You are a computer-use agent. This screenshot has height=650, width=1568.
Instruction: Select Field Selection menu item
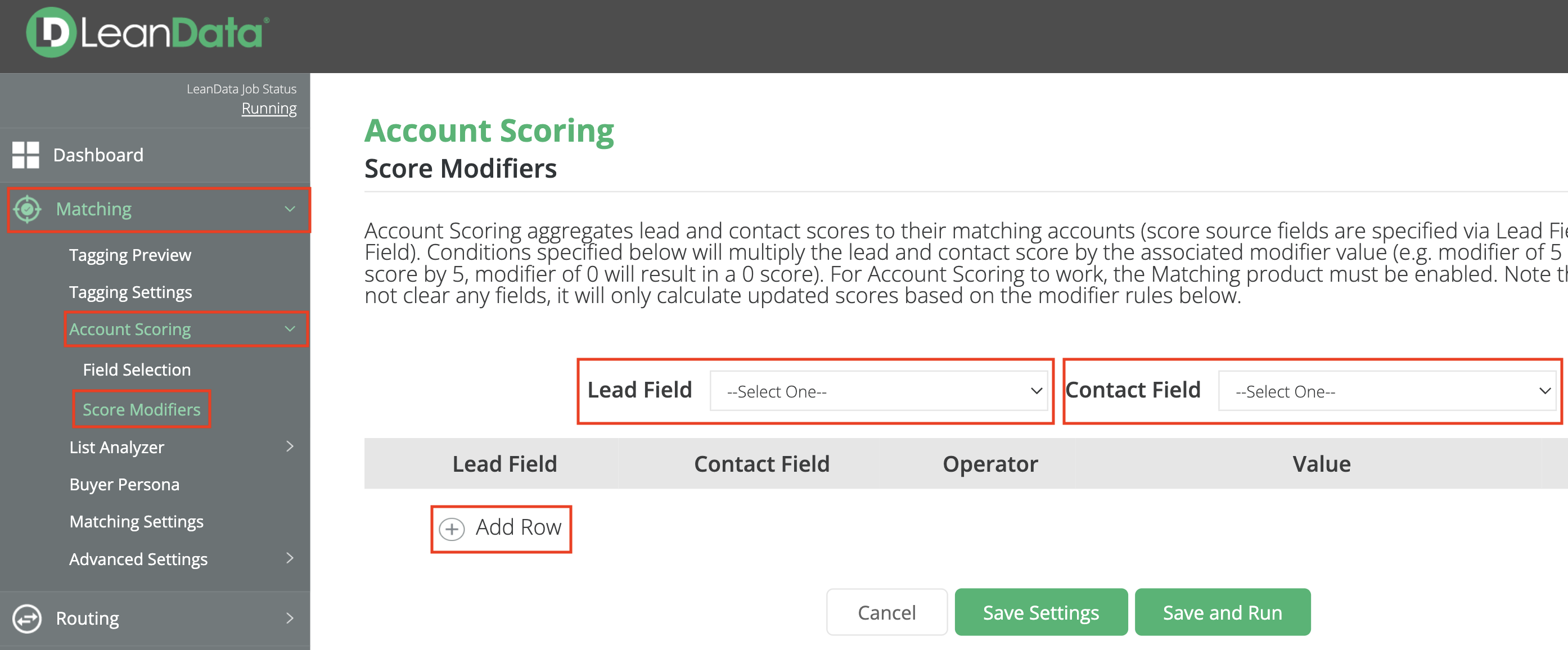point(137,369)
